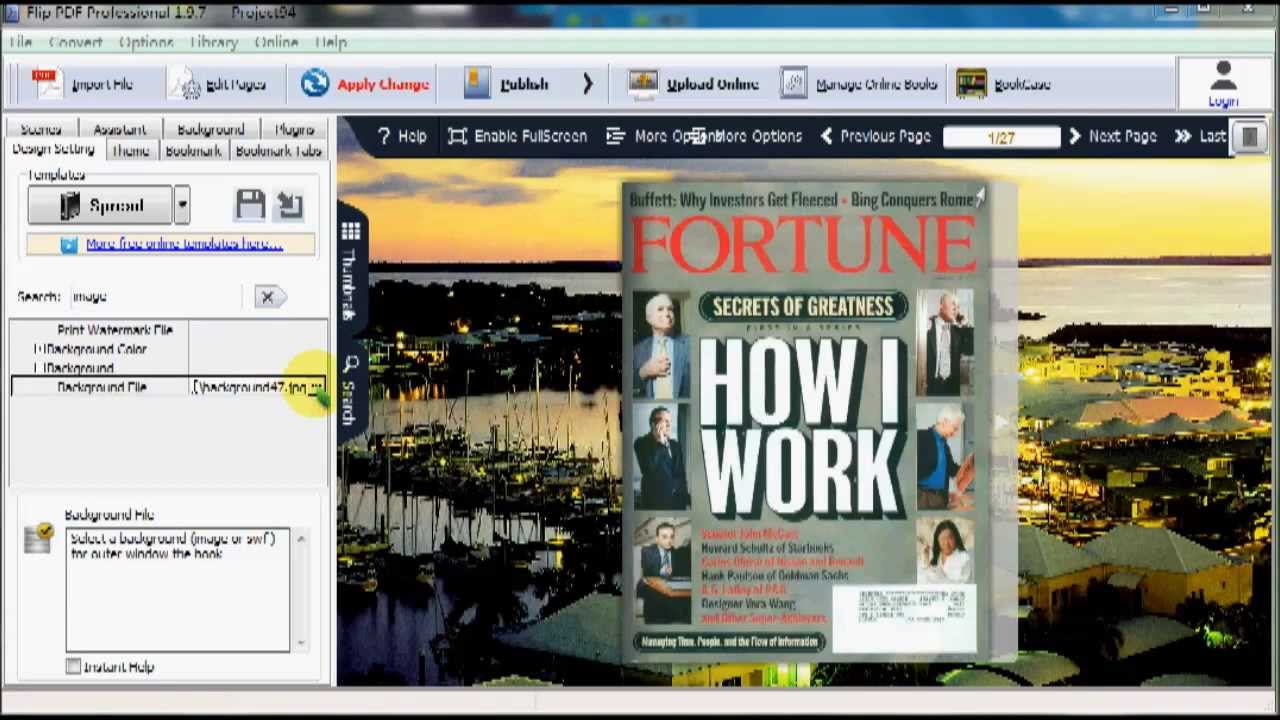
Task: Click the description text box for Background File
Action: pos(178,590)
